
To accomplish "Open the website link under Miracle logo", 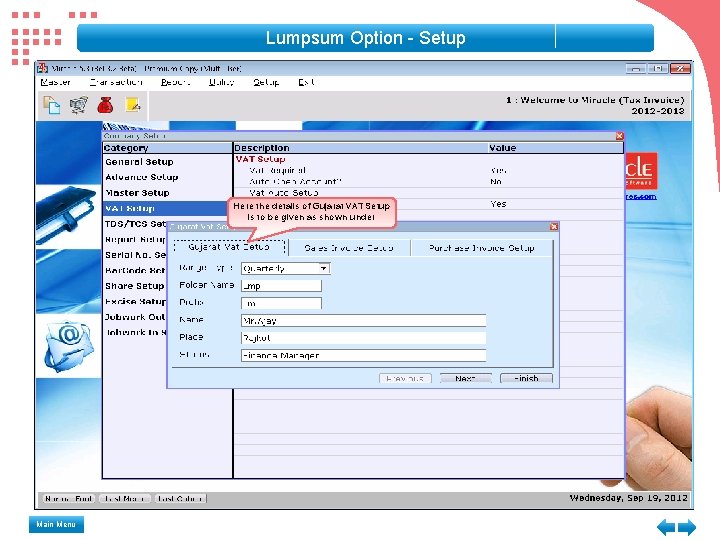I will tap(641, 197).
